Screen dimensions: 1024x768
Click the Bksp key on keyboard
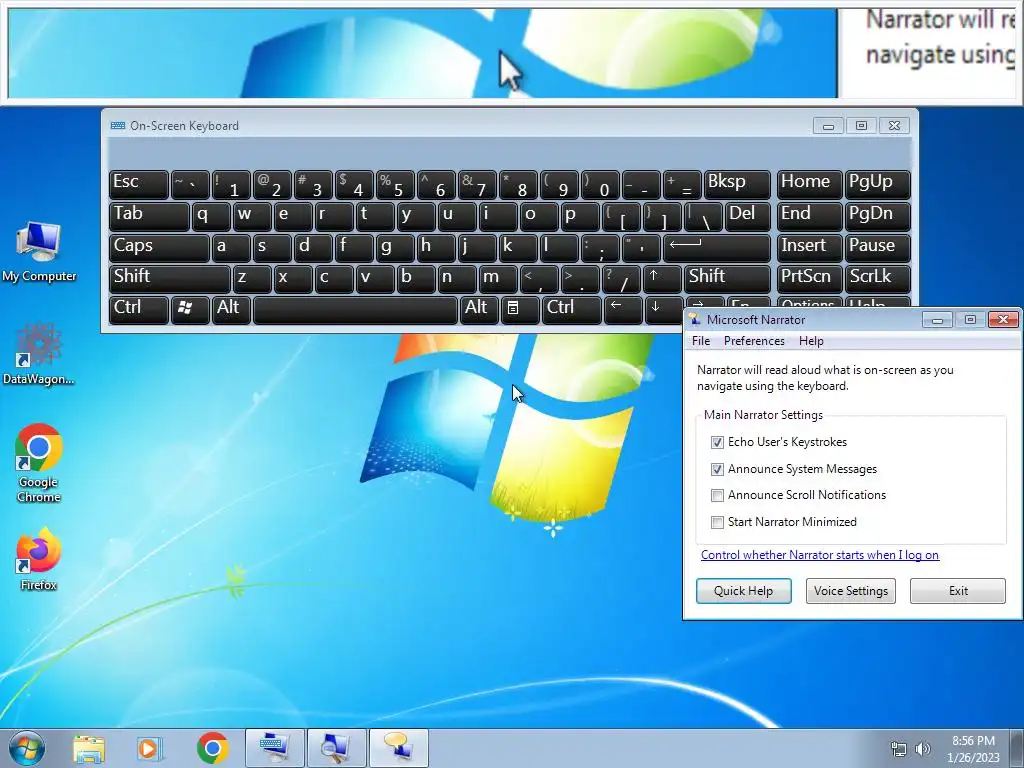[x=737, y=185]
